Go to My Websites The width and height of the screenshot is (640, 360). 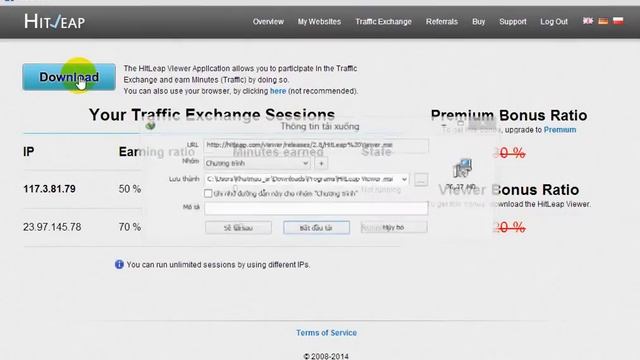tap(319, 22)
